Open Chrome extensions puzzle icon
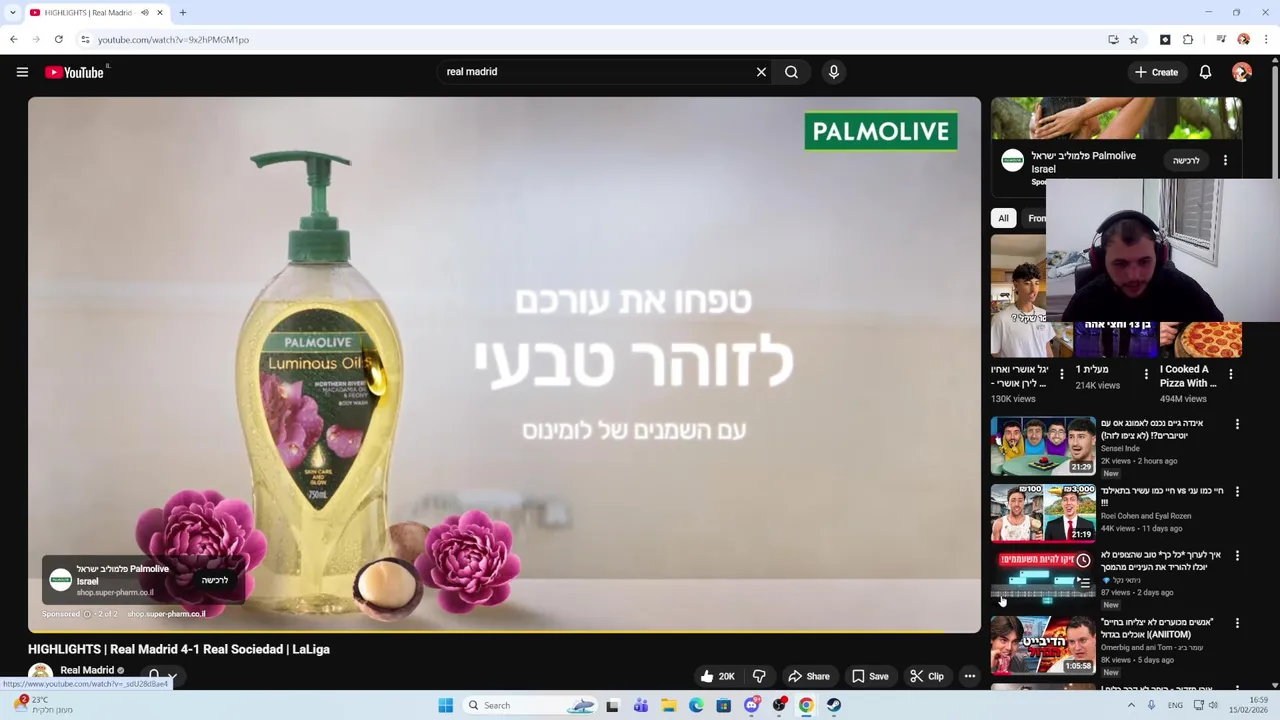This screenshot has height=720, width=1280. coord(1188,39)
